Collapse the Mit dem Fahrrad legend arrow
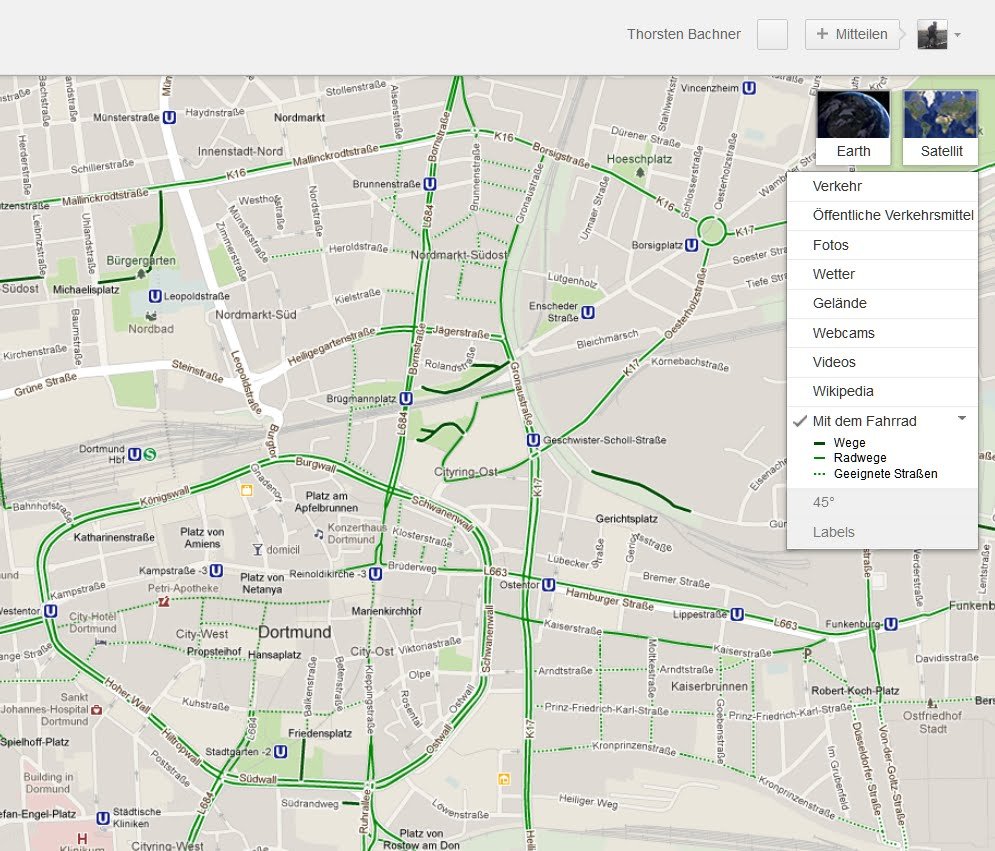 [962, 418]
